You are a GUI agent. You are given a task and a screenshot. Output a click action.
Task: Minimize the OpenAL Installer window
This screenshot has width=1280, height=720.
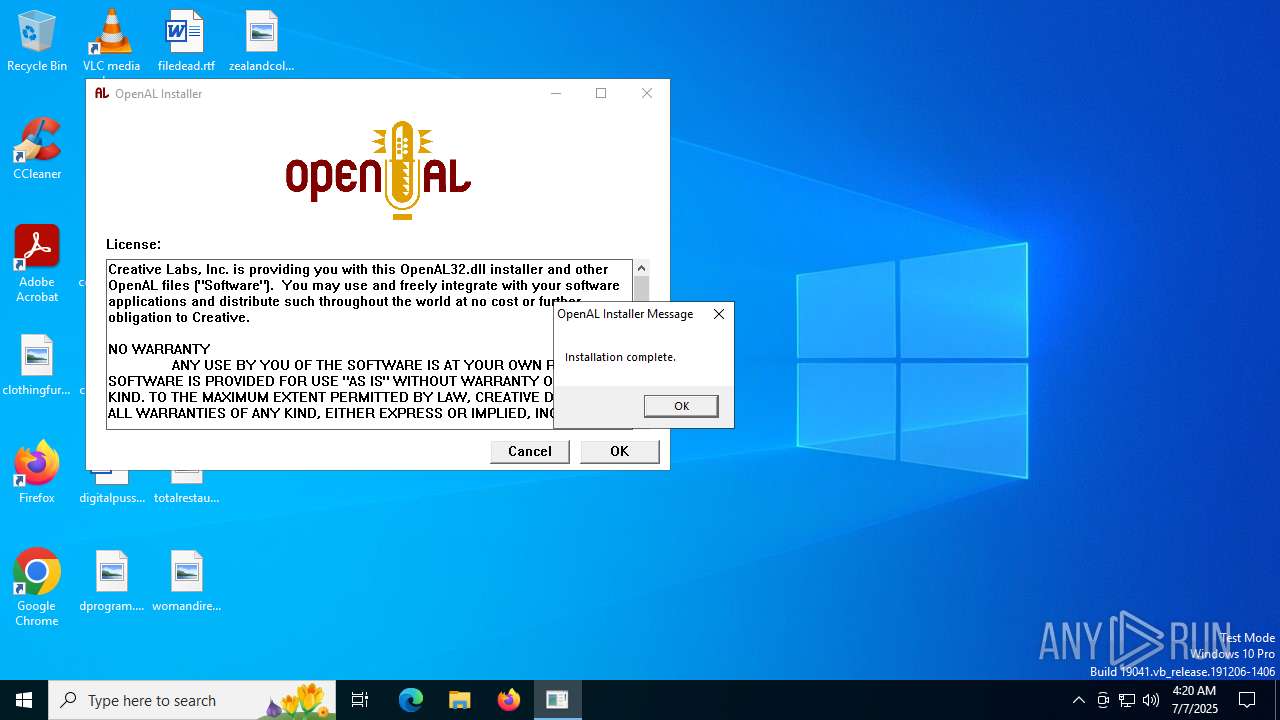coord(555,93)
